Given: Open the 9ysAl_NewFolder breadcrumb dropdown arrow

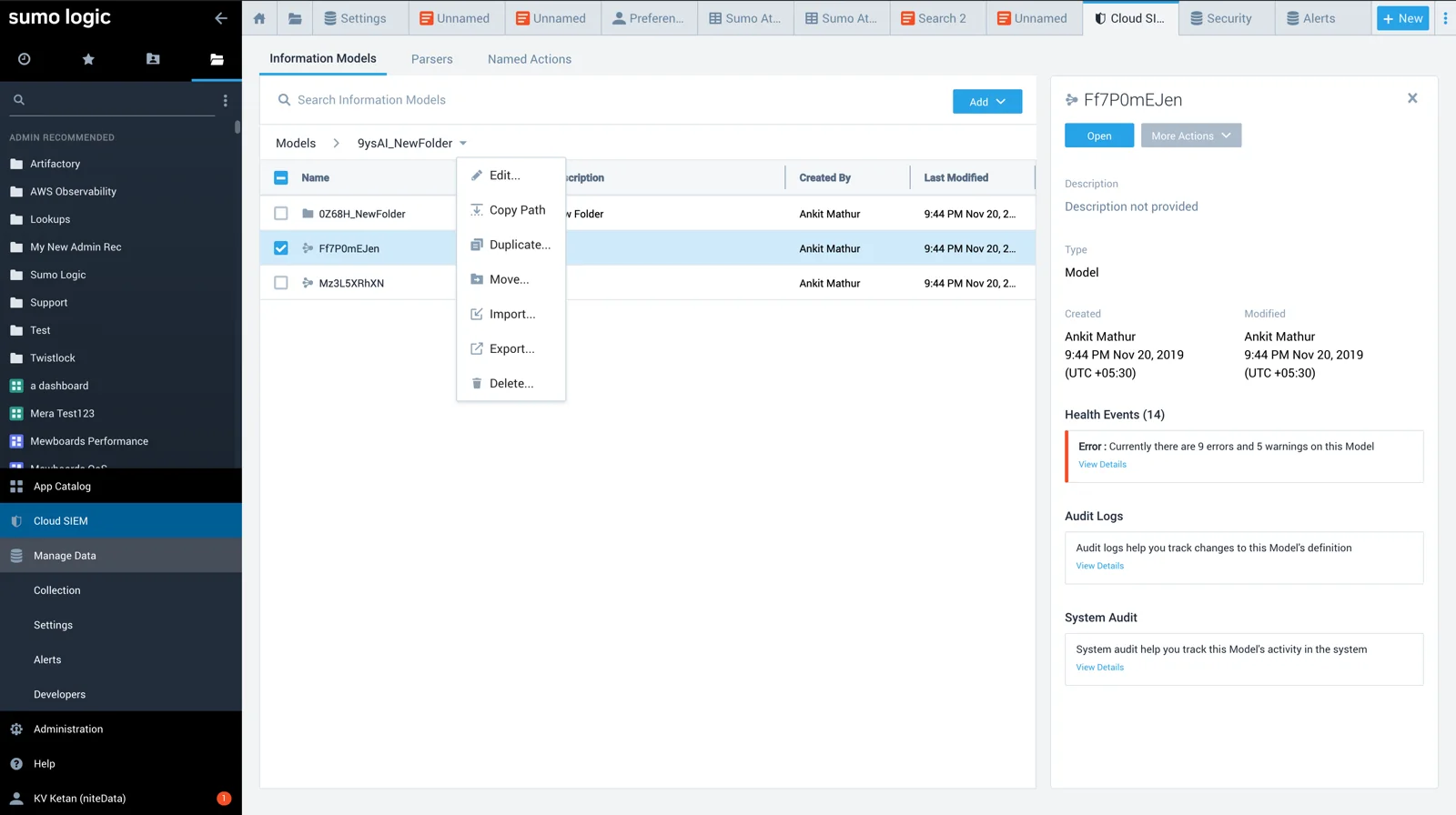Looking at the screenshot, I should (463, 144).
